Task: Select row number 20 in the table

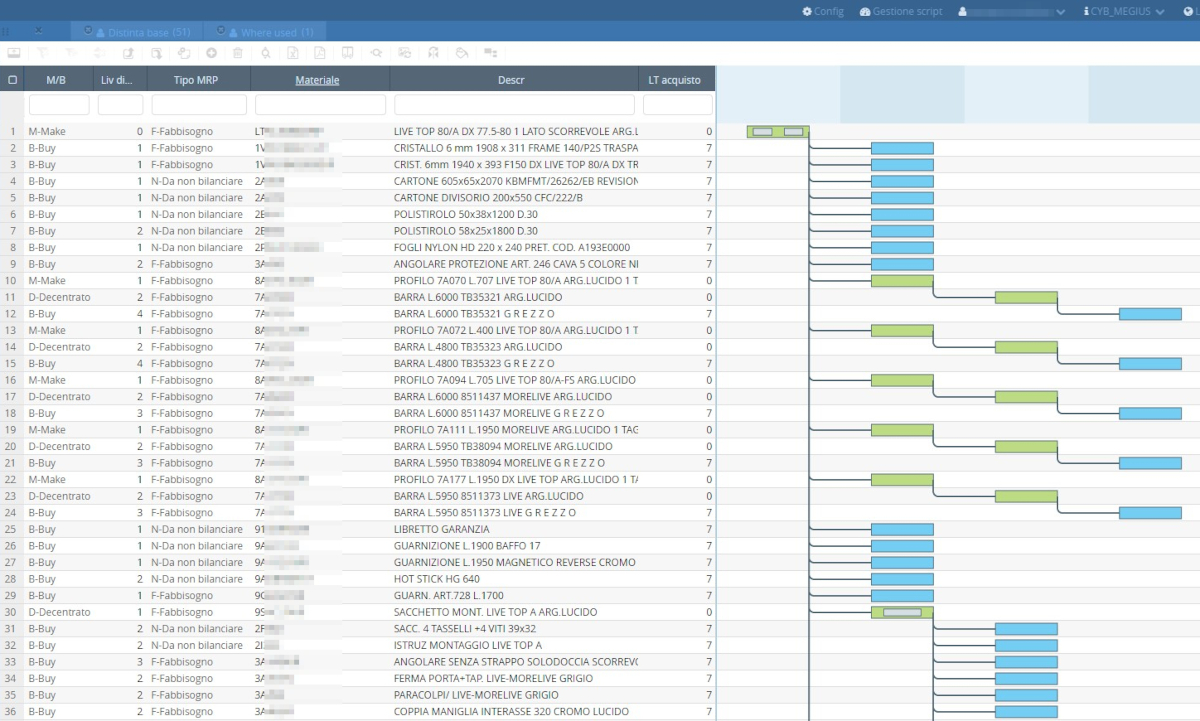Action: [12, 446]
